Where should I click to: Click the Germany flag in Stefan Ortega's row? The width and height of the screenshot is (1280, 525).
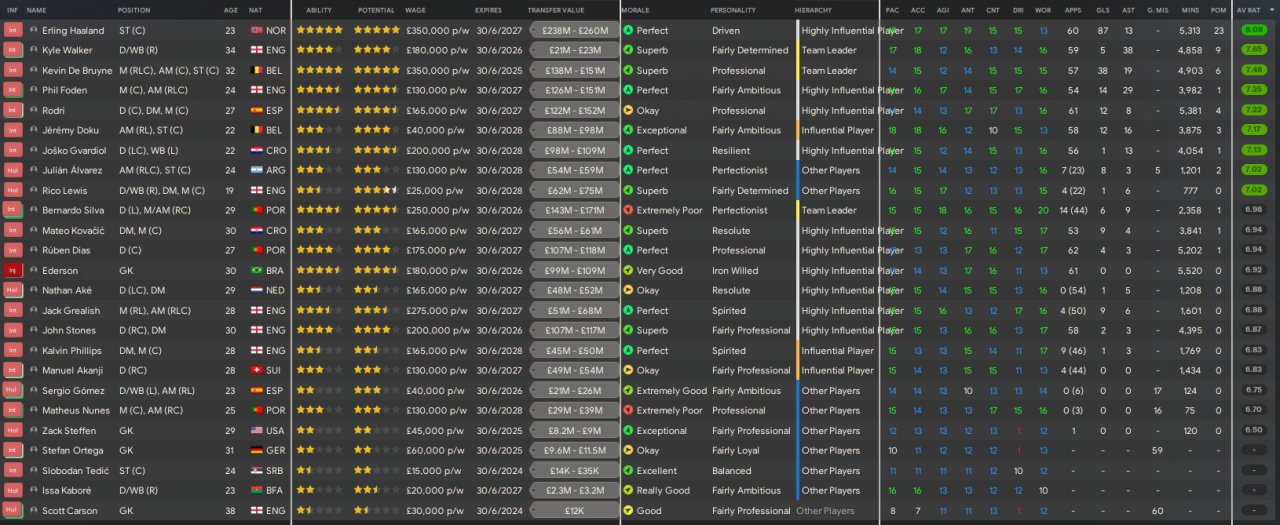point(256,450)
